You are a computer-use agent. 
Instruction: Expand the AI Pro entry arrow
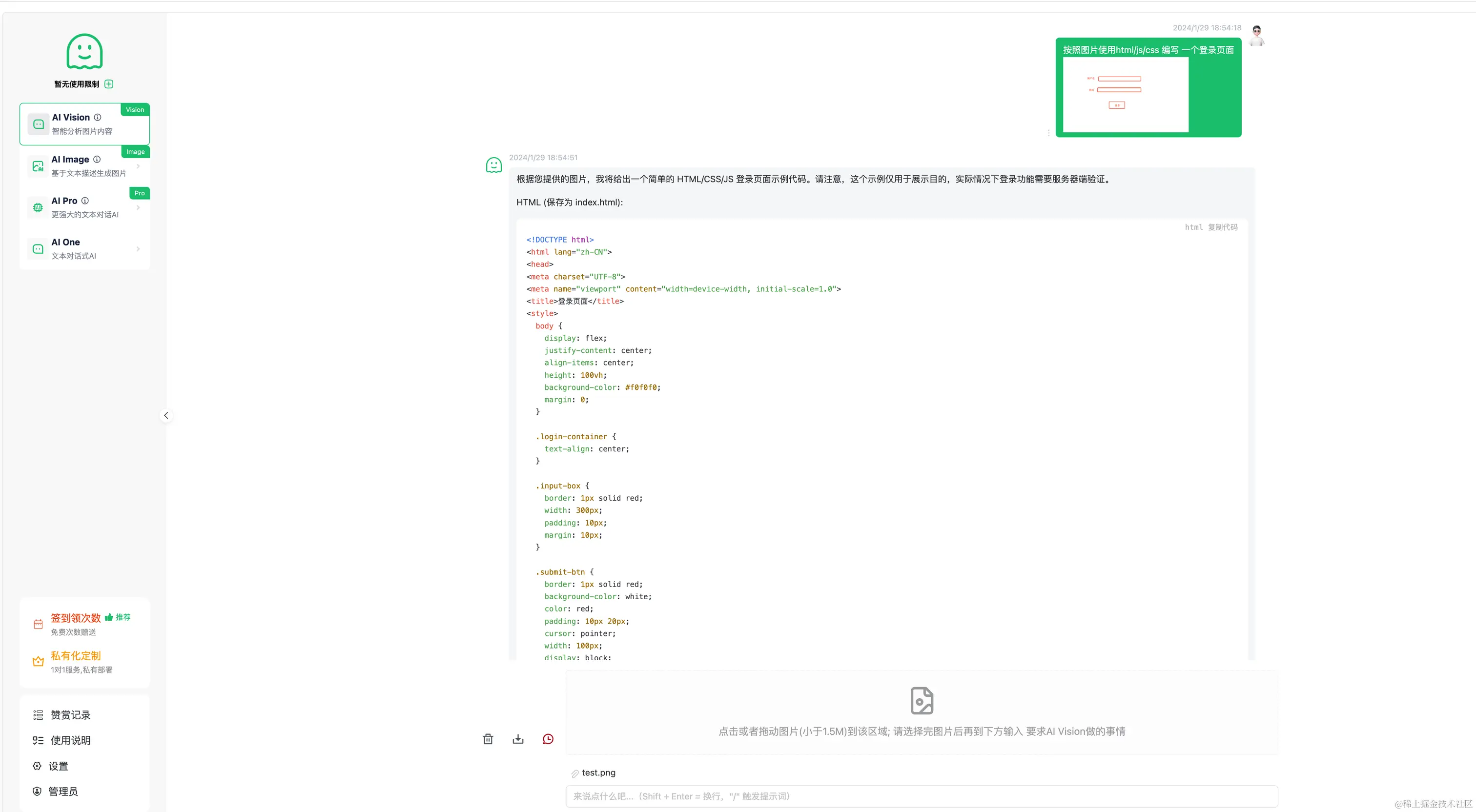(x=138, y=207)
